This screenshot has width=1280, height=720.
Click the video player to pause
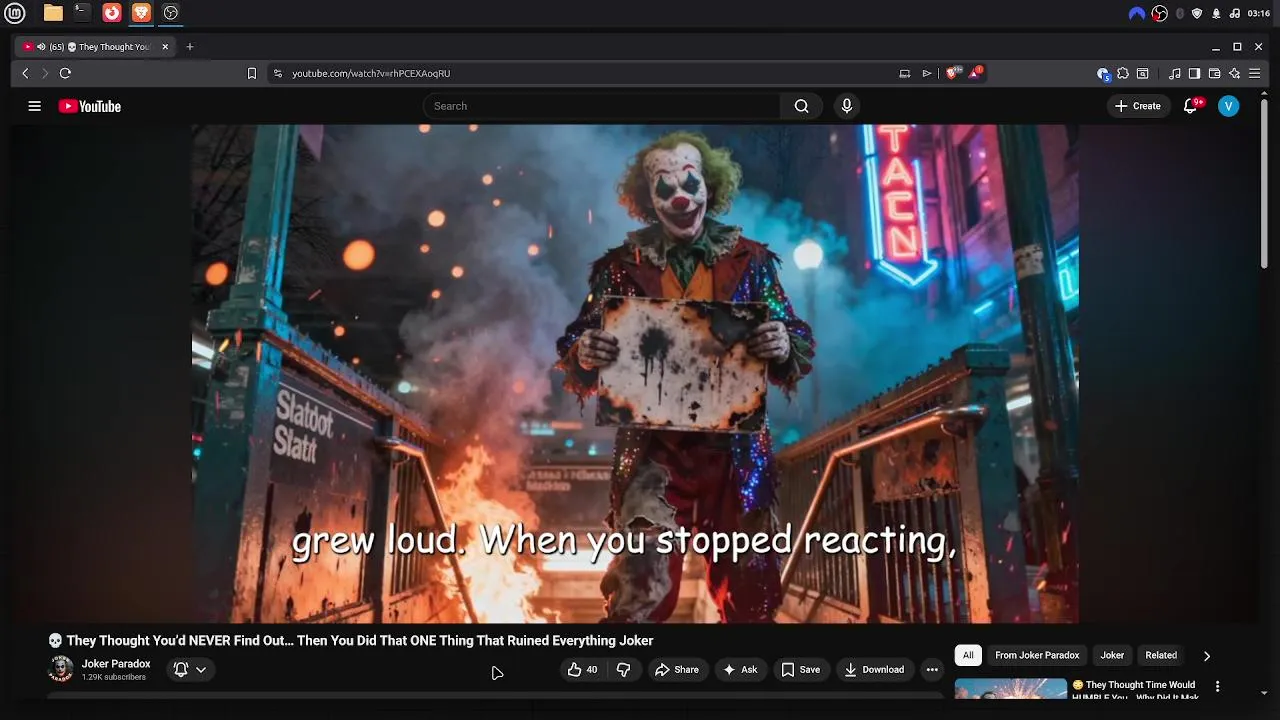(635, 374)
